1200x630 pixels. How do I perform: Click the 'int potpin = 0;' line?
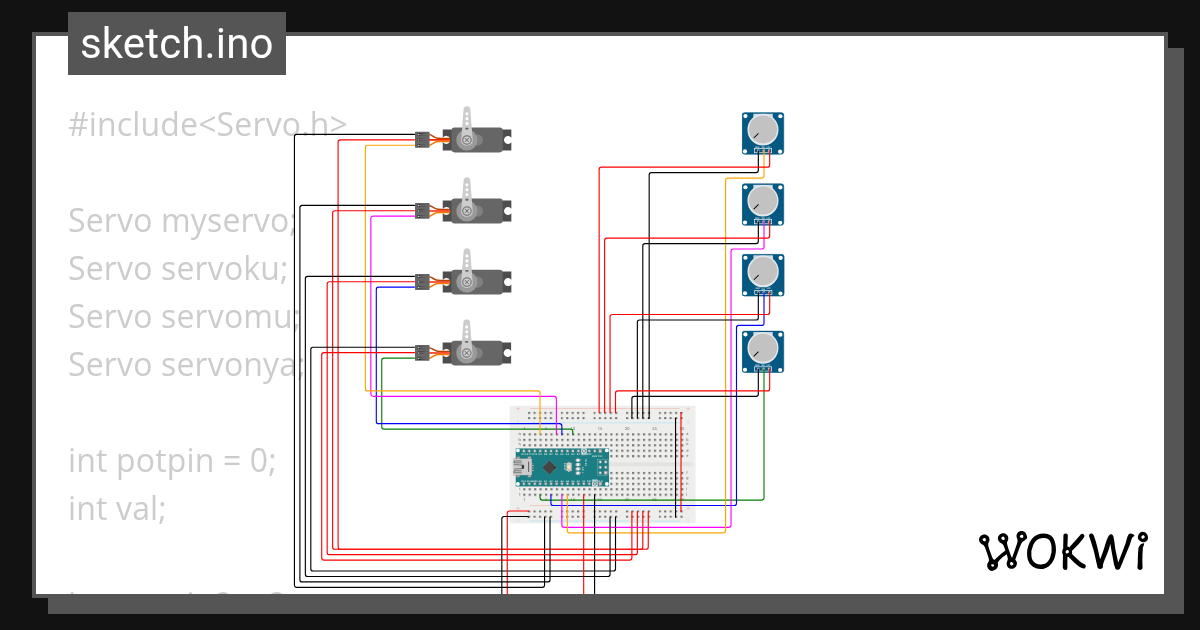(x=171, y=461)
